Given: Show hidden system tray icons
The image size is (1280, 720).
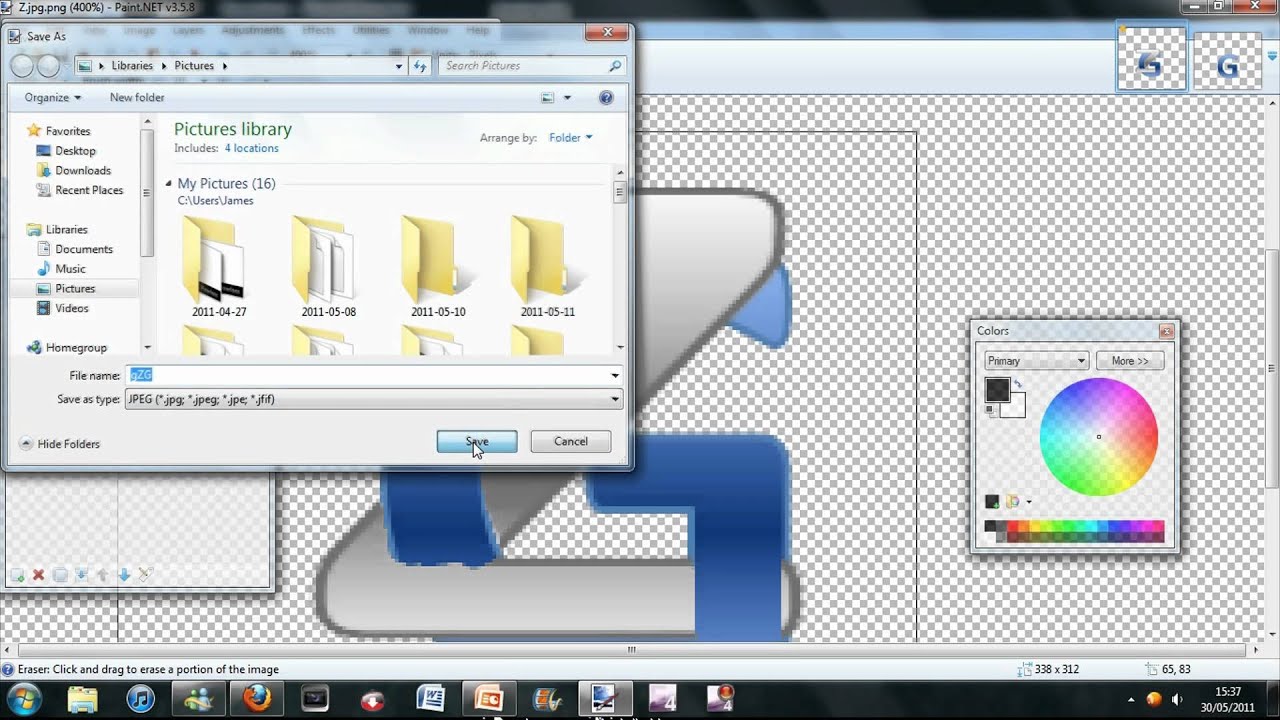Looking at the screenshot, I should [x=1131, y=699].
